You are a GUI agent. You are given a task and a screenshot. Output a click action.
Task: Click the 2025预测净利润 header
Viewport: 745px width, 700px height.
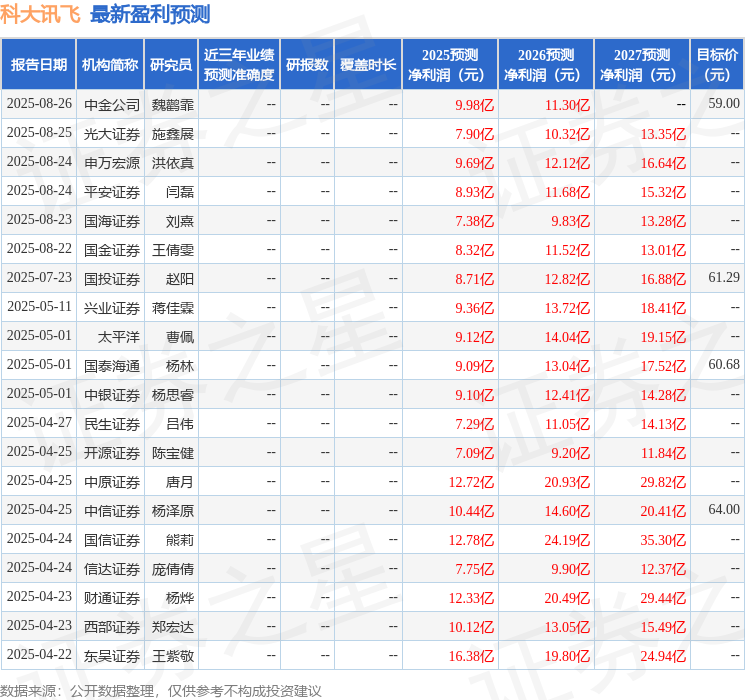click(x=450, y=65)
